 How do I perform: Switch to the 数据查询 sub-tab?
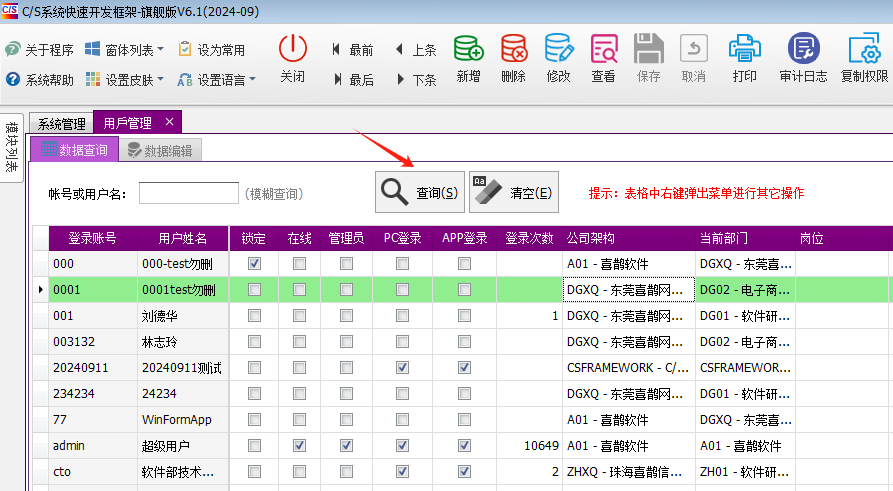(74, 150)
